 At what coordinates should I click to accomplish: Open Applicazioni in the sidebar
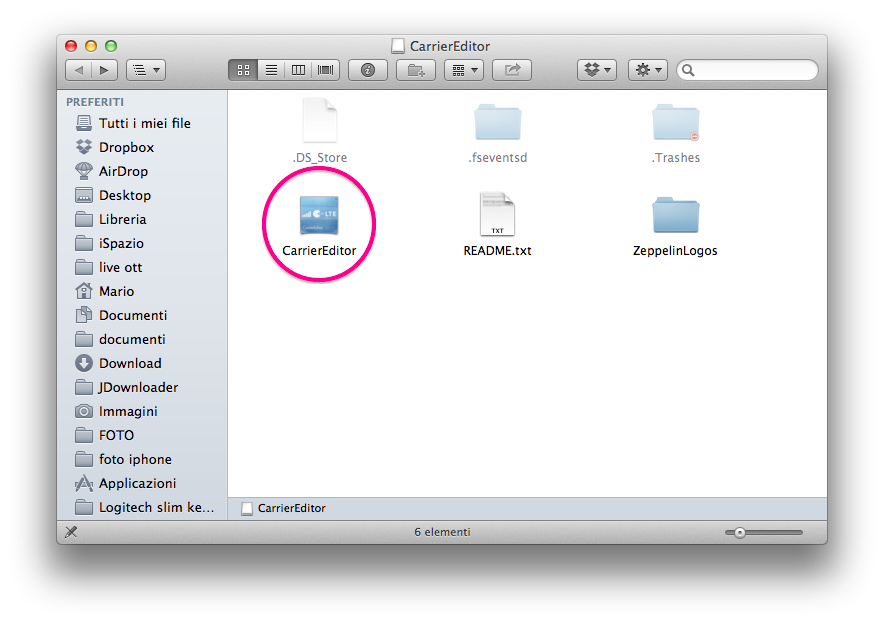point(137,483)
